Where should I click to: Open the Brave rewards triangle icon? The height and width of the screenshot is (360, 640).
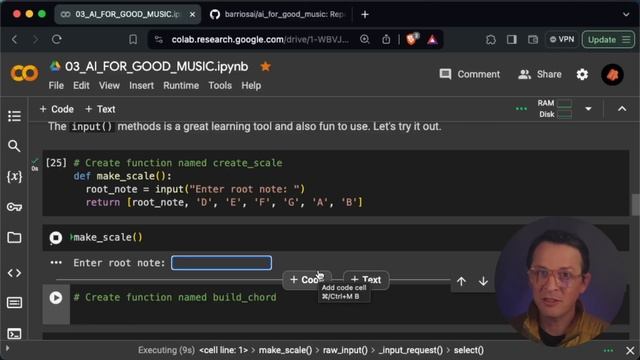432,39
